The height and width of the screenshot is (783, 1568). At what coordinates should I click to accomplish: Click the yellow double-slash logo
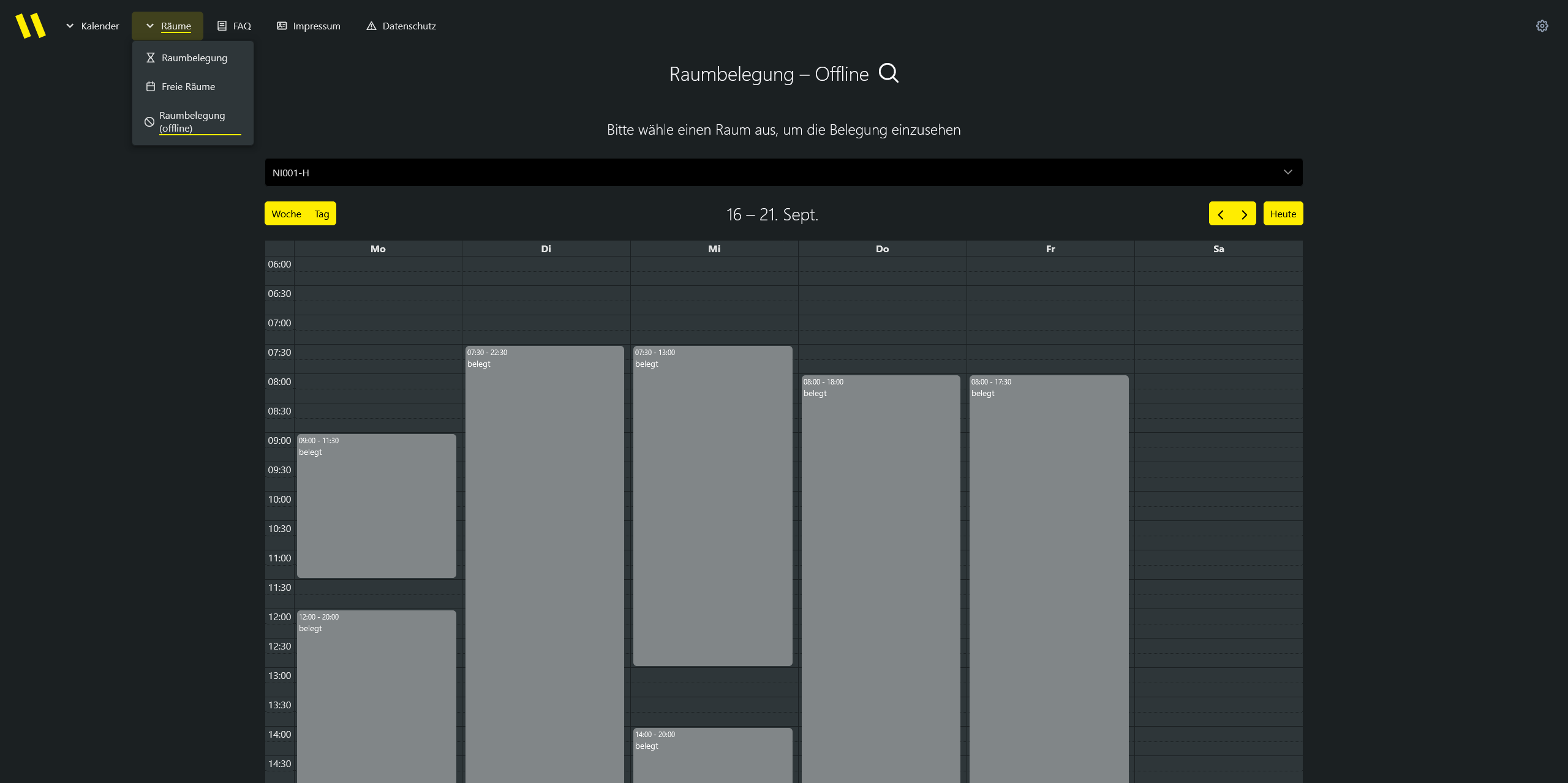pos(31,26)
